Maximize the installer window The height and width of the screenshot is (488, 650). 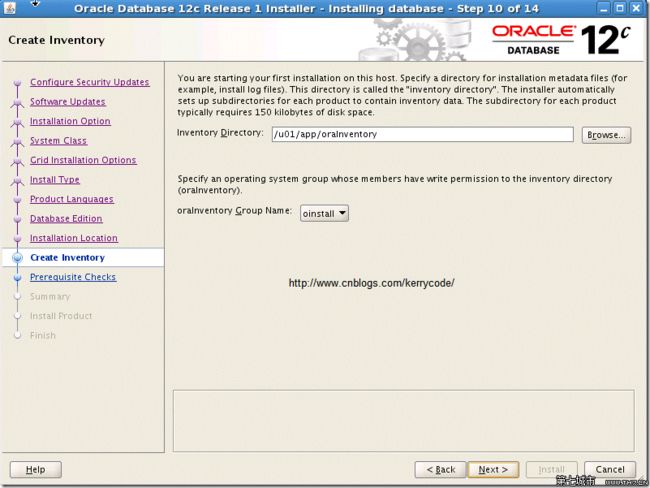pyautogui.click(x=620, y=7)
